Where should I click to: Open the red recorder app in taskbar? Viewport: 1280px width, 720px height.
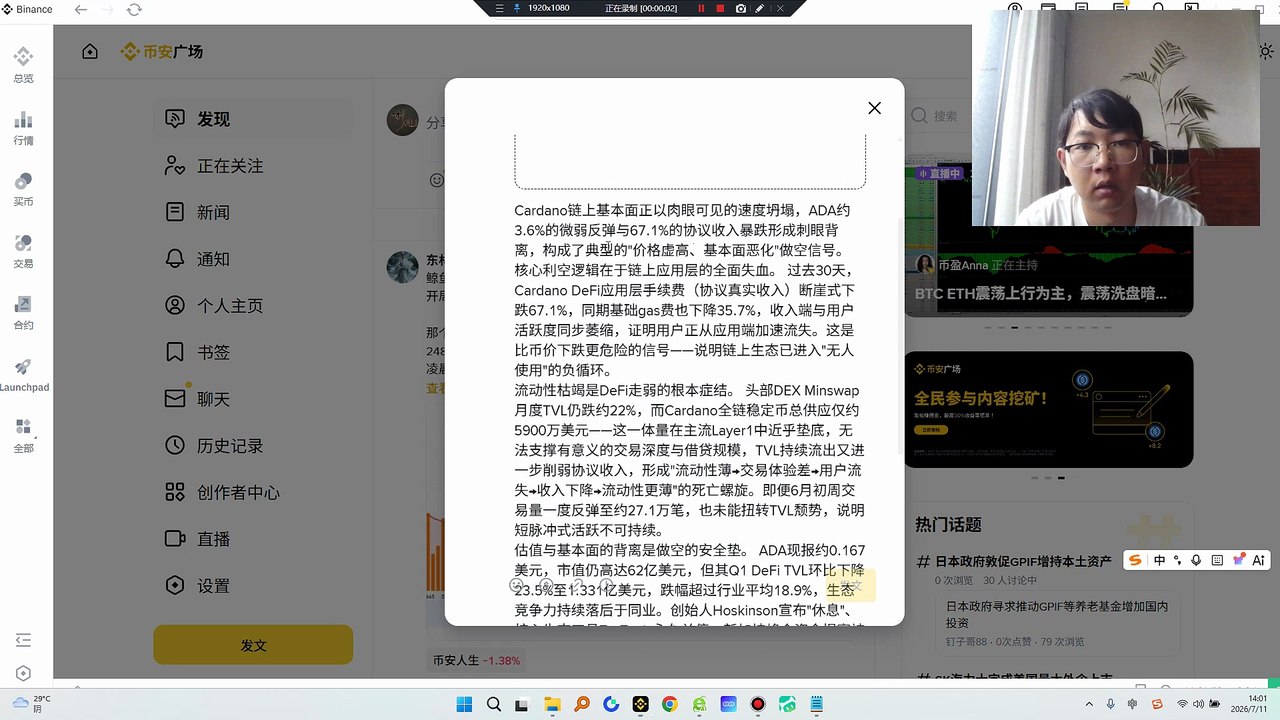(x=757, y=705)
